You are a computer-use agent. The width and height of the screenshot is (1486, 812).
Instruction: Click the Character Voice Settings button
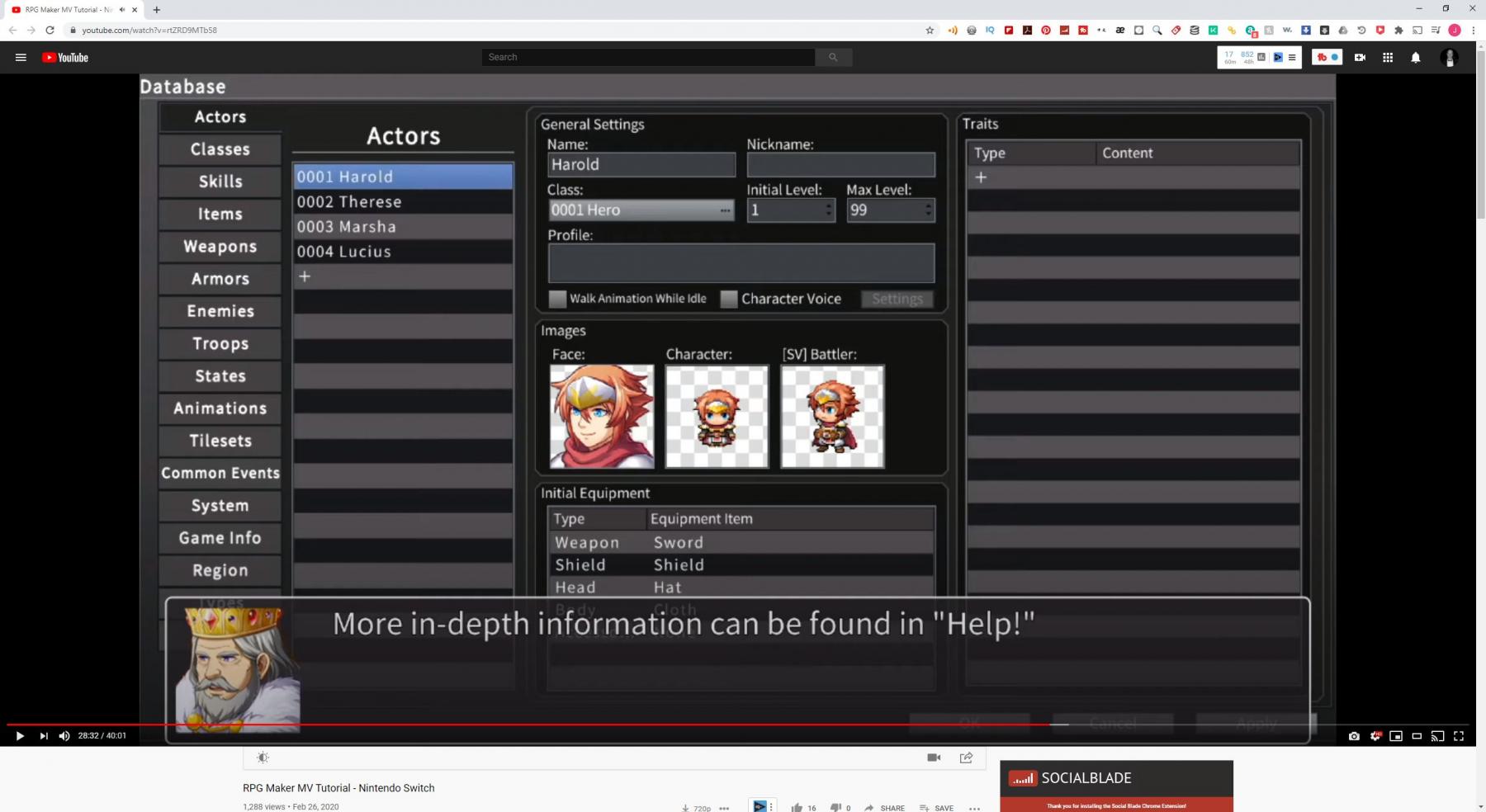(x=897, y=299)
